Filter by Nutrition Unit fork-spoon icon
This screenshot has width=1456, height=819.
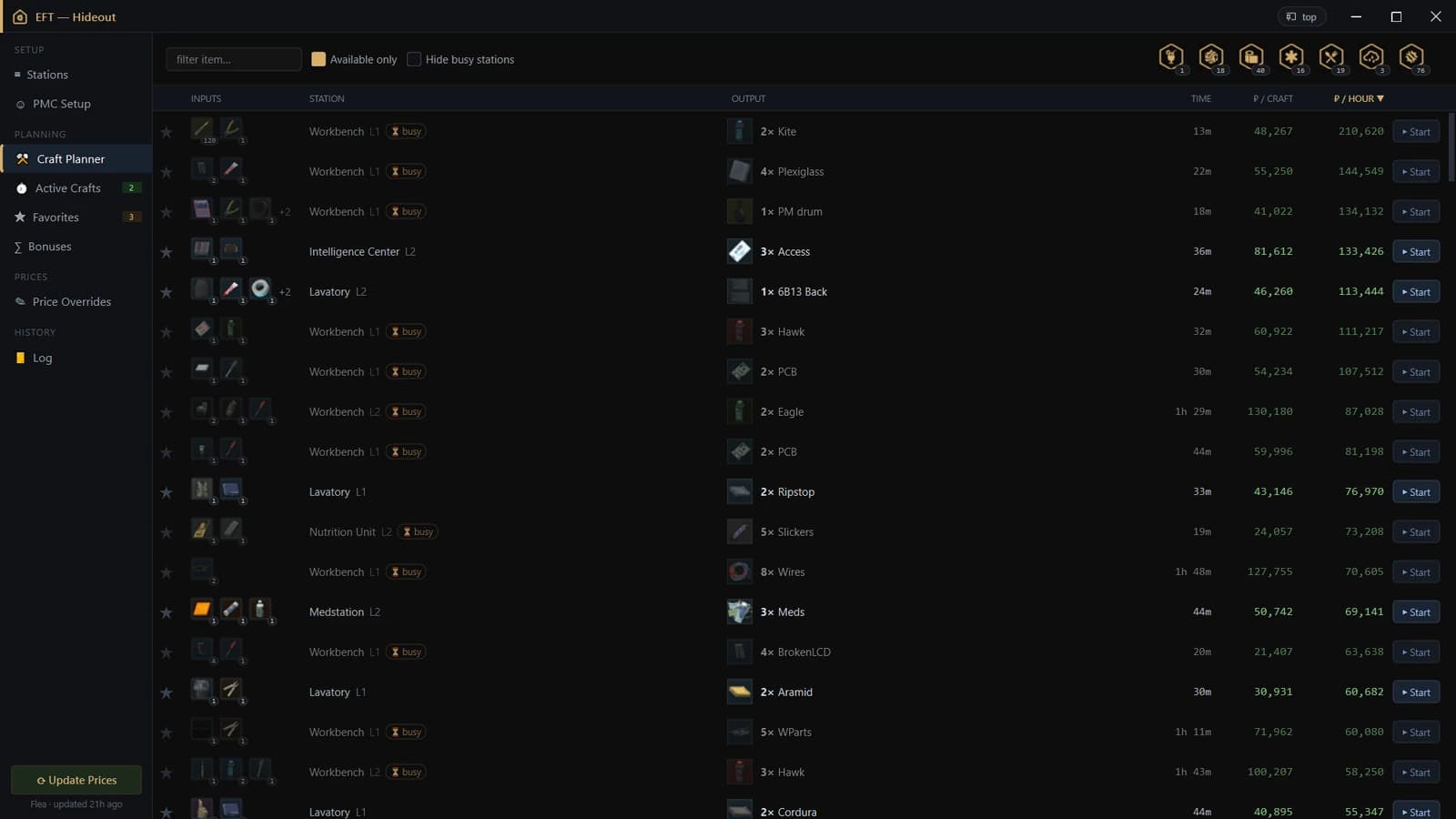point(1331,57)
